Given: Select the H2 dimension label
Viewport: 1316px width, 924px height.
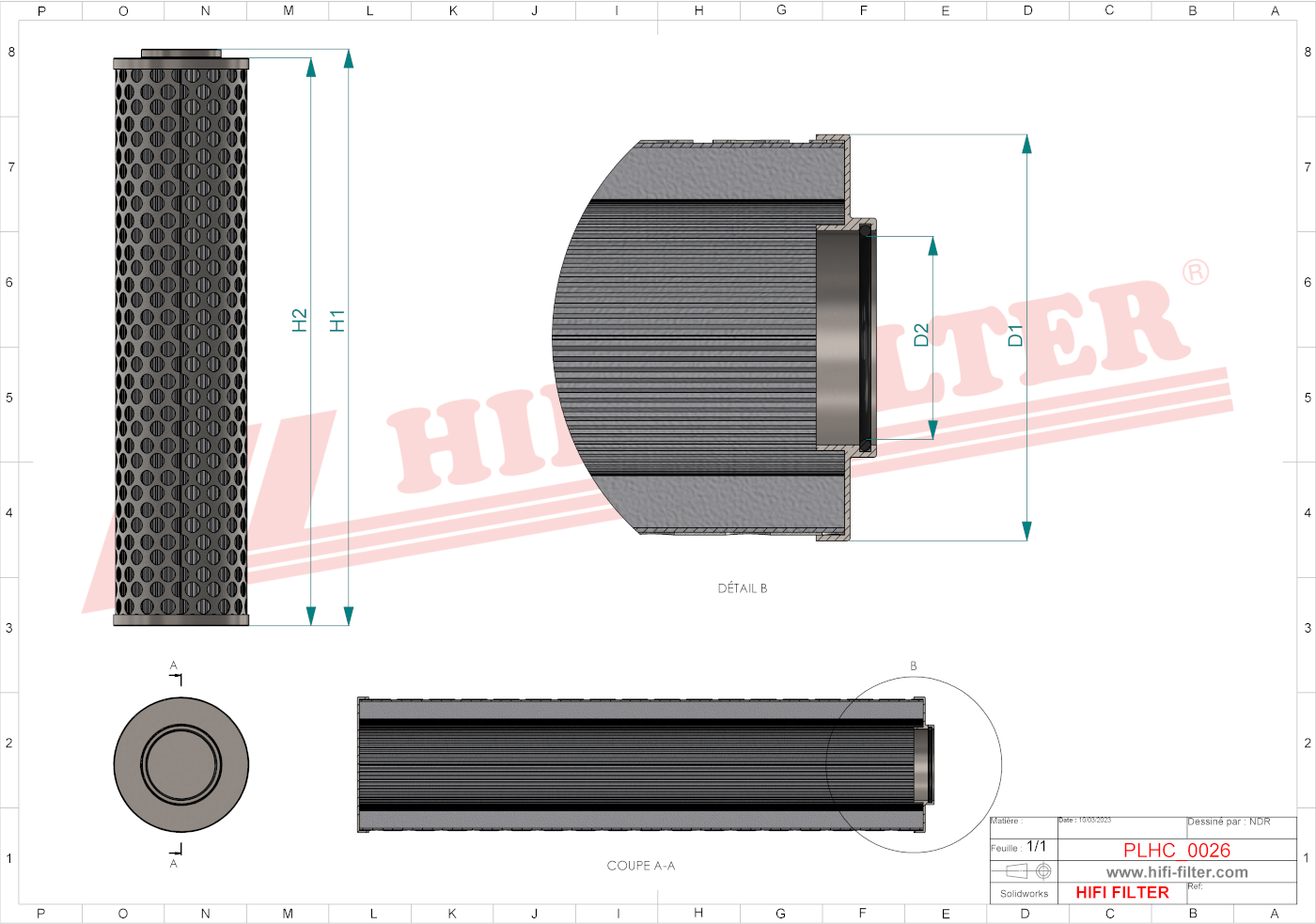Looking at the screenshot, I should pyautogui.click(x=300, y=321).
